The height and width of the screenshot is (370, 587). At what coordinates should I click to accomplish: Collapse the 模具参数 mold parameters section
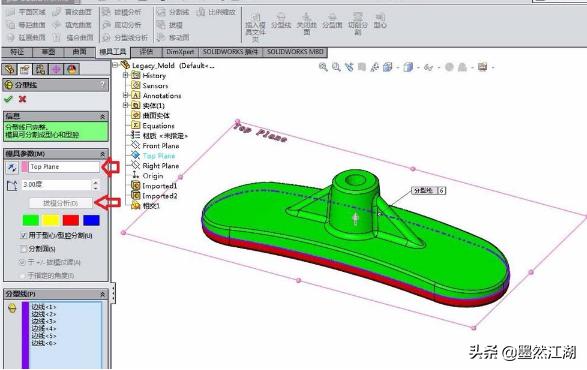(x=102, y=154)
